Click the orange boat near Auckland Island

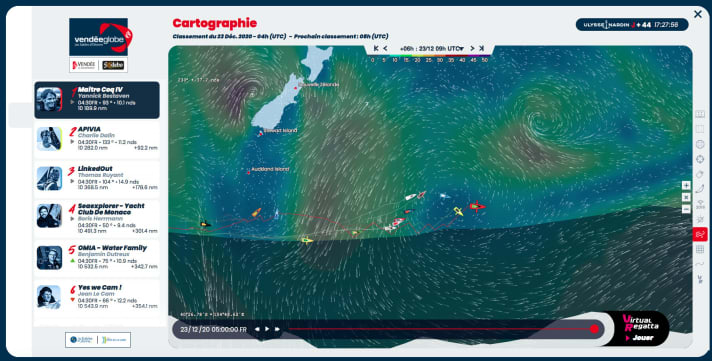(x=257, y=212)
